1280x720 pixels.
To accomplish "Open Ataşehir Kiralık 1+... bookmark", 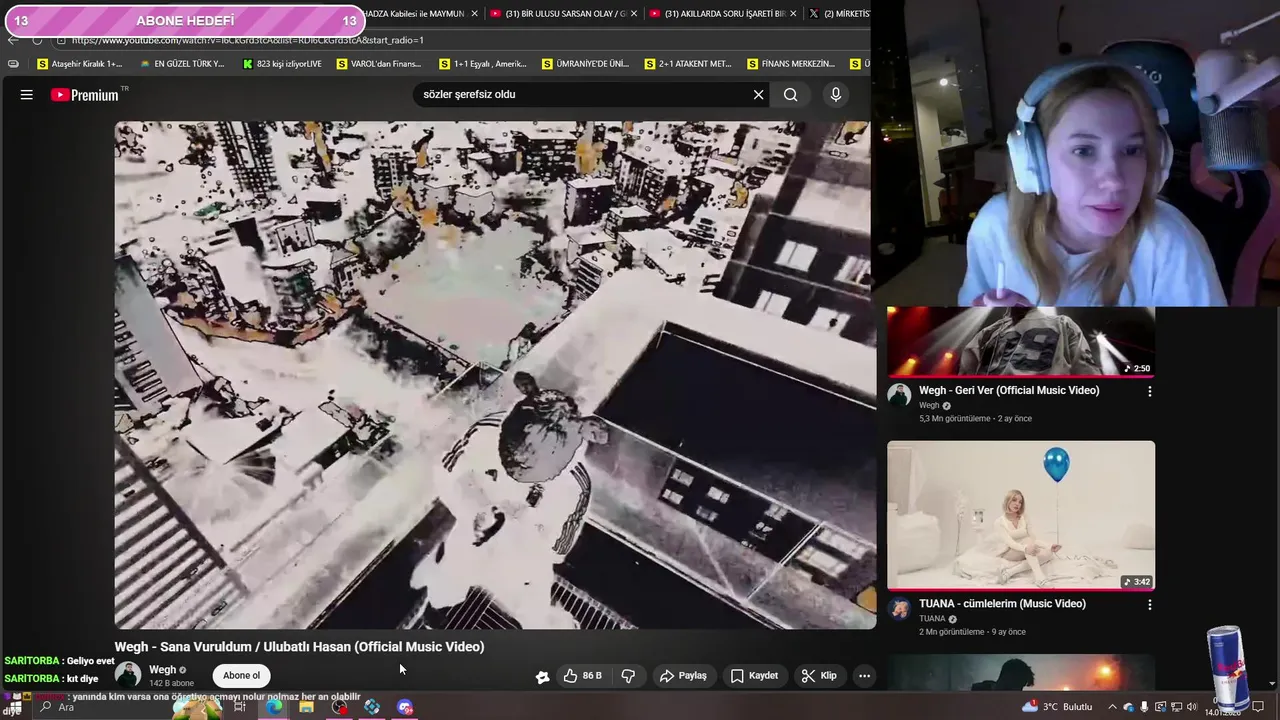I will click(x=79, y=64).
